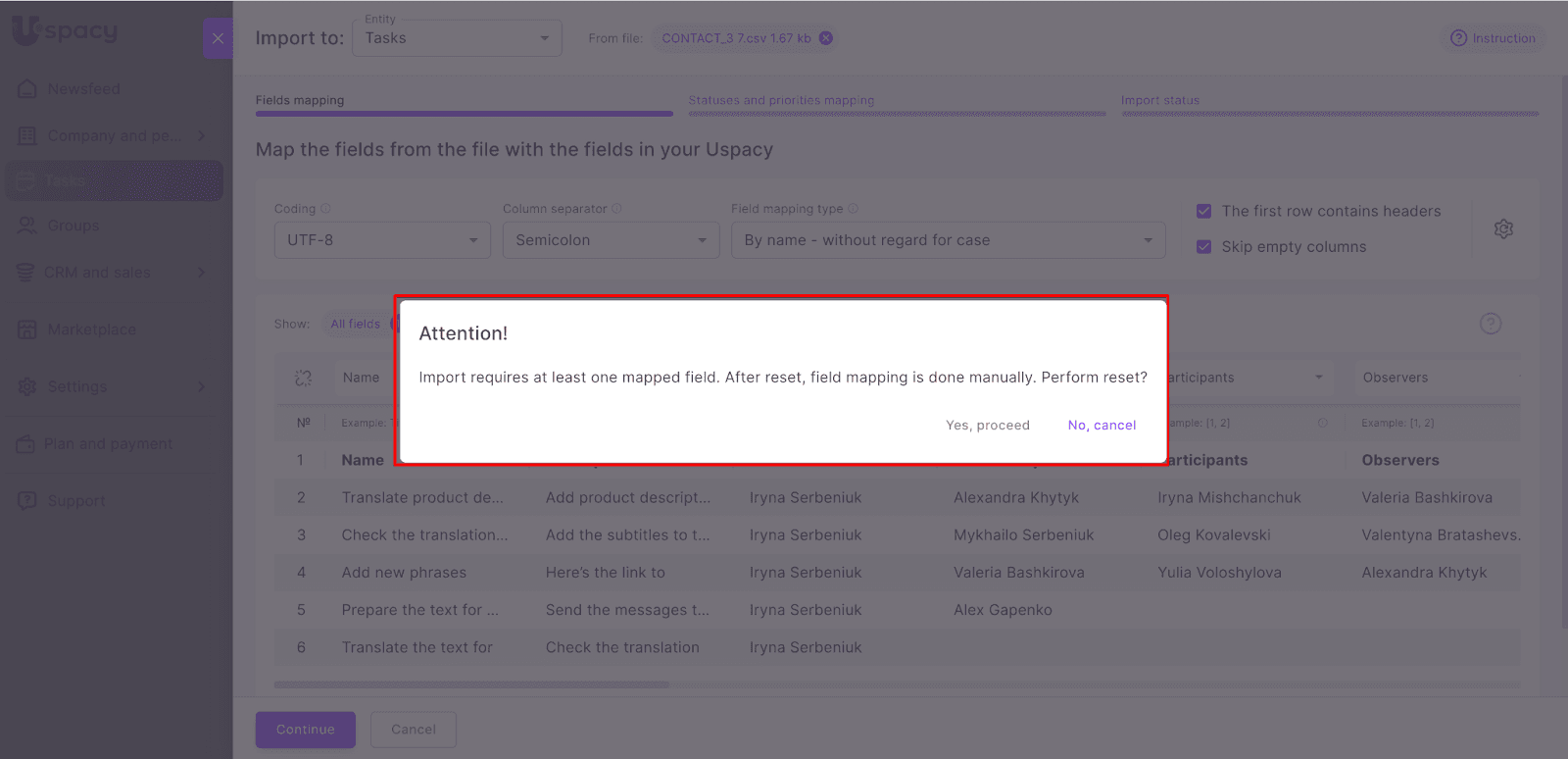
Task: Open the Column separator Semicolon dropdown
Action: 611,240
